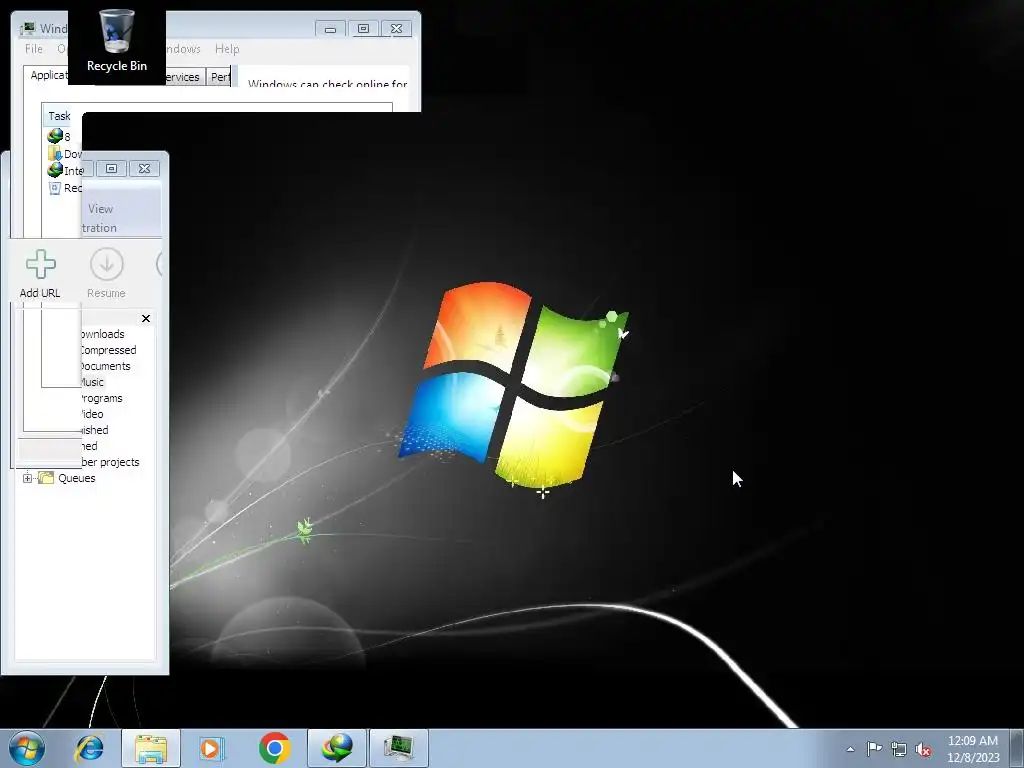1024x768 pixels.
Task: Click the Add URL plus icon
Action: pyautogui.click(x=40, y=264)
